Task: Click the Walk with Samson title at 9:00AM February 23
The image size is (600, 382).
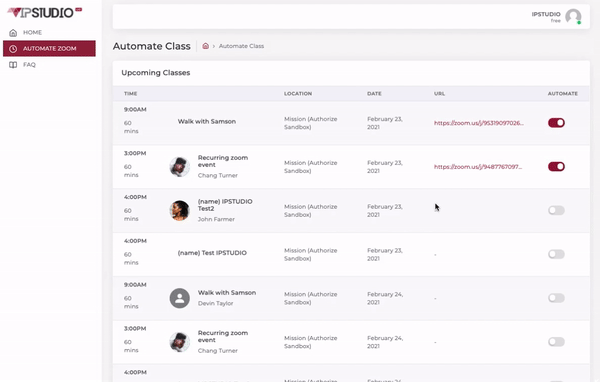Action: click(207, 121)
